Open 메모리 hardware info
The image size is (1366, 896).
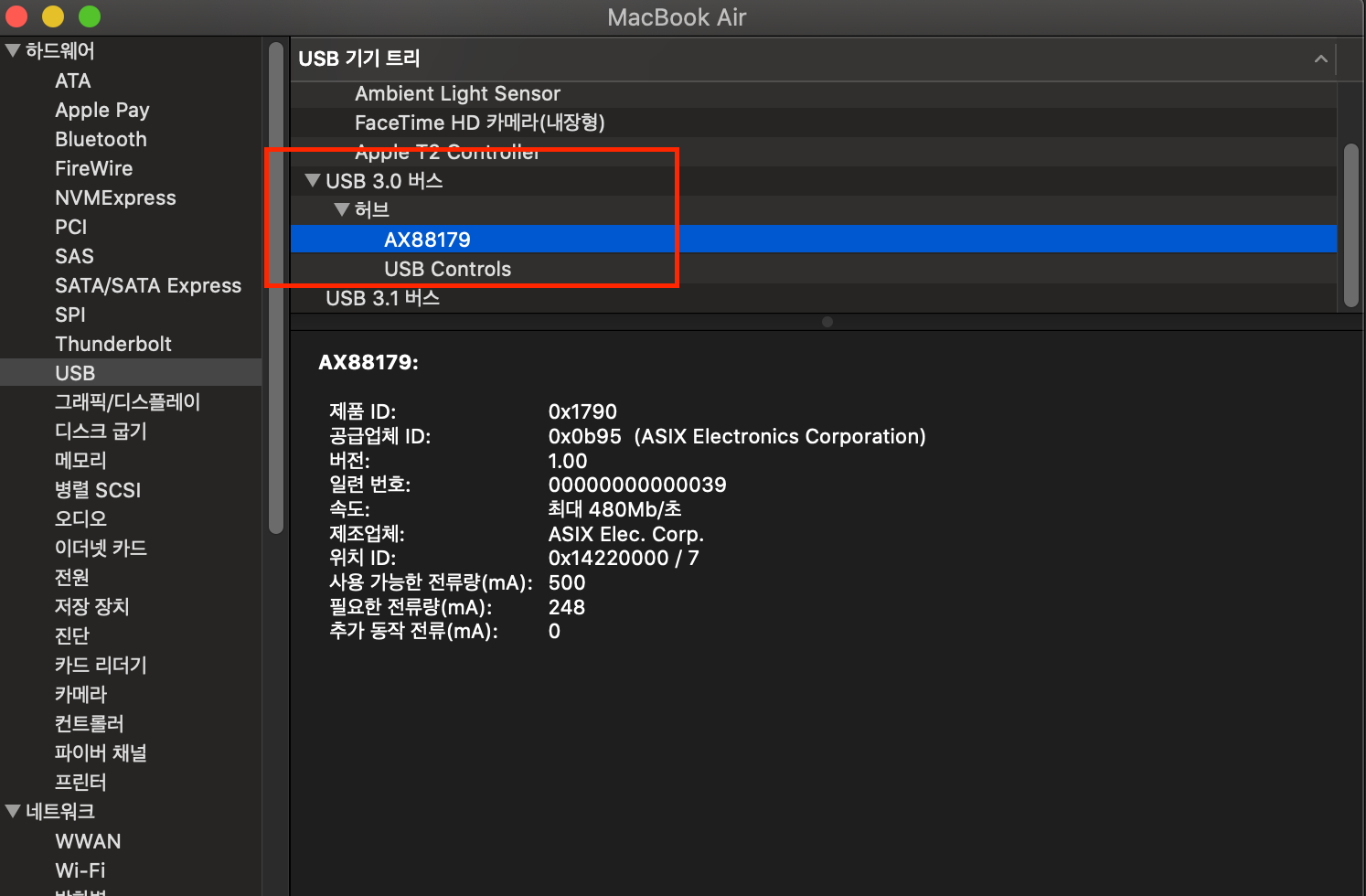80,461
